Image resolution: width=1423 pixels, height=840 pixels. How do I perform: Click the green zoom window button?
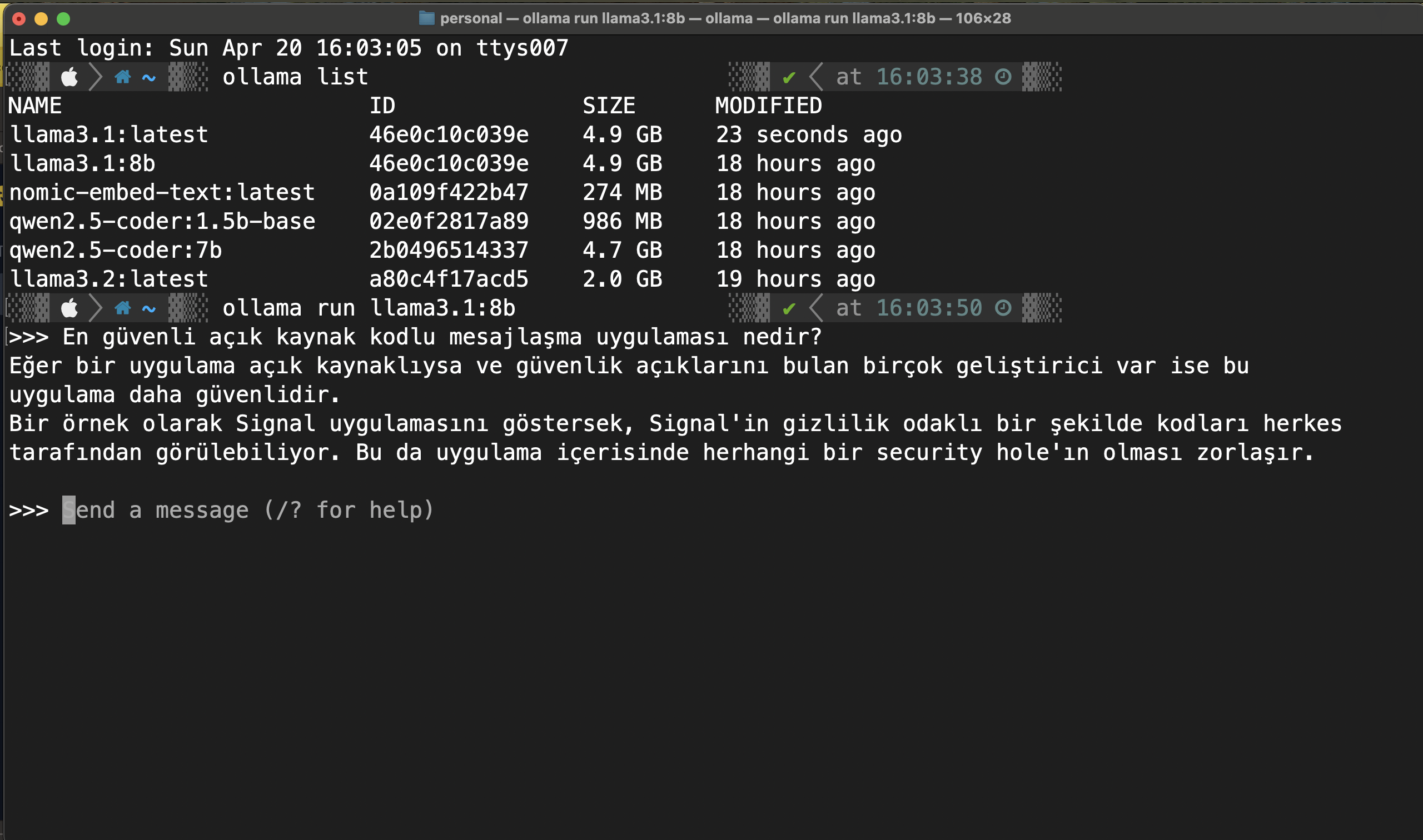tap(63, 19)
